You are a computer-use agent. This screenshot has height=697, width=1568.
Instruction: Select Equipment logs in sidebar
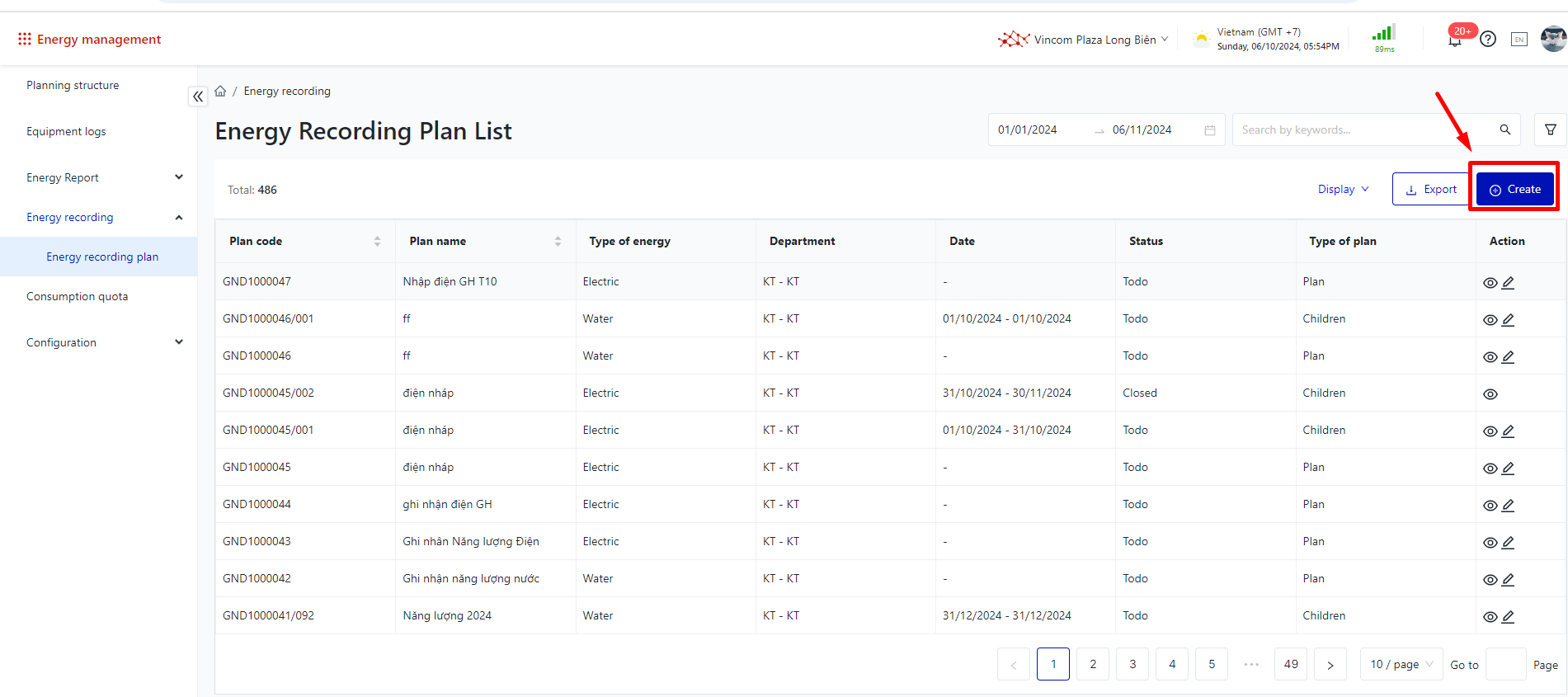(x=66, y=131)
